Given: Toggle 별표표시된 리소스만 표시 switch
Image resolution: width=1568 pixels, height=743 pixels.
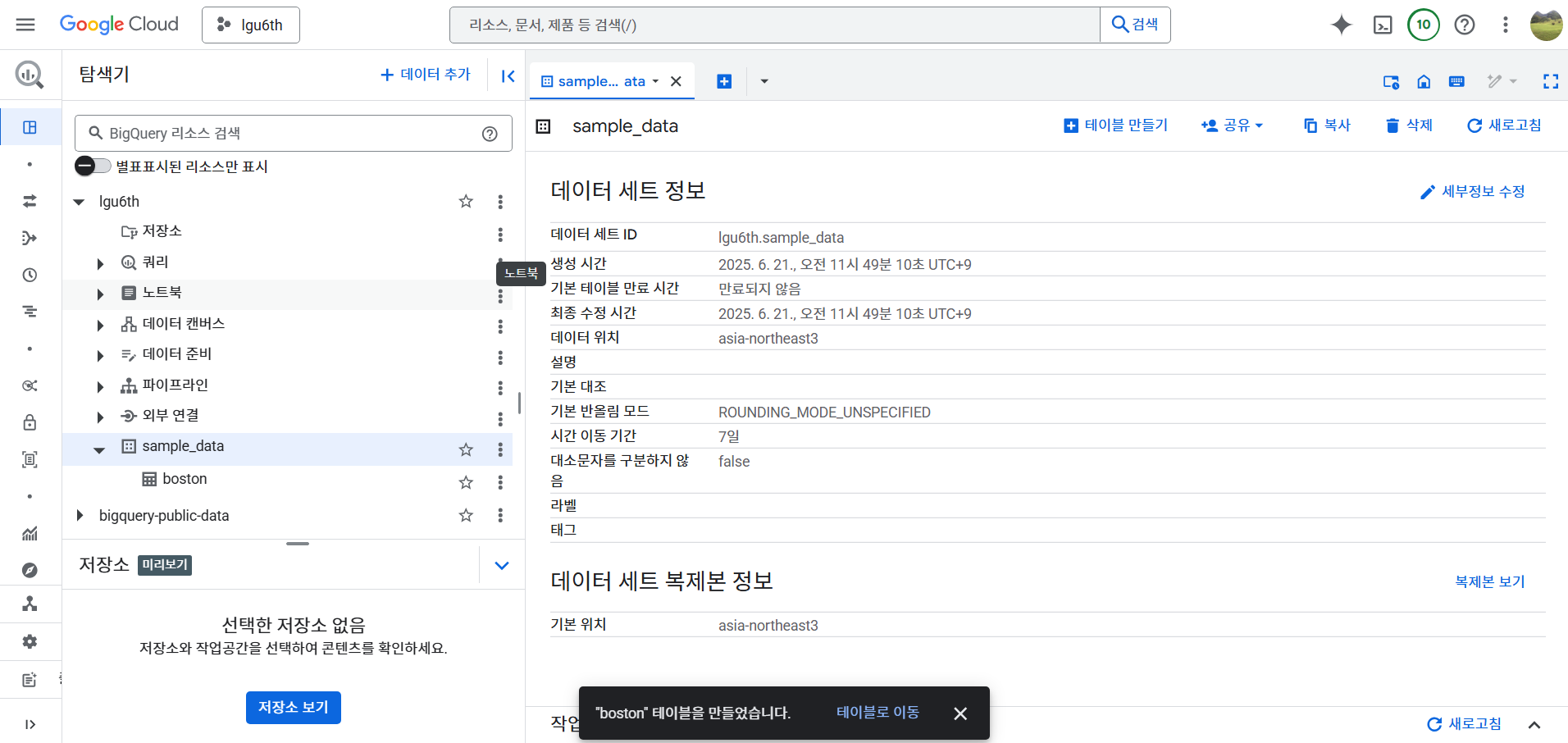Looking at the screenshot, I should click(x=93, y=166).
